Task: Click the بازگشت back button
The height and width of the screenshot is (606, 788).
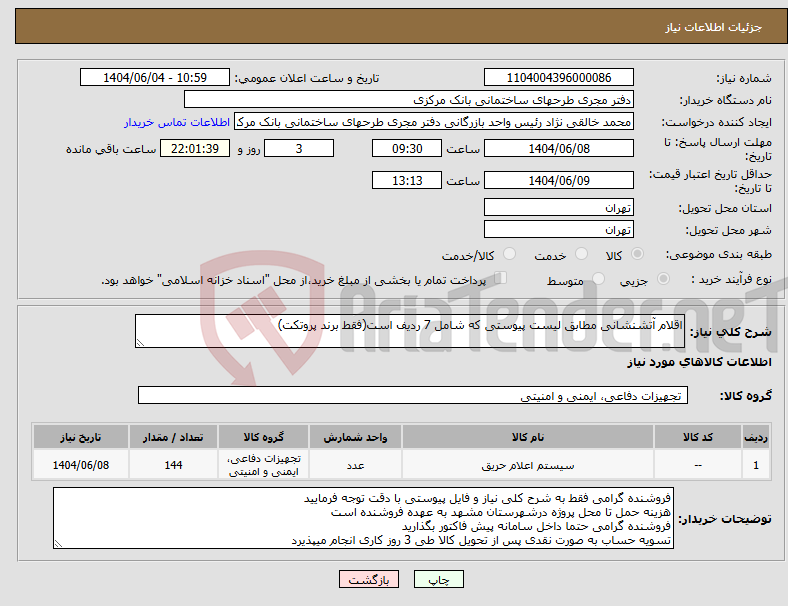Action: tap(369, 579)
